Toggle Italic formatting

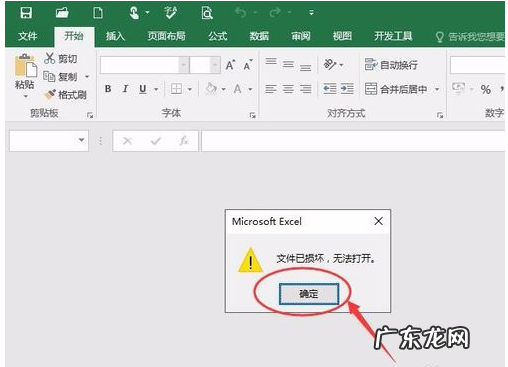point(125,89)
